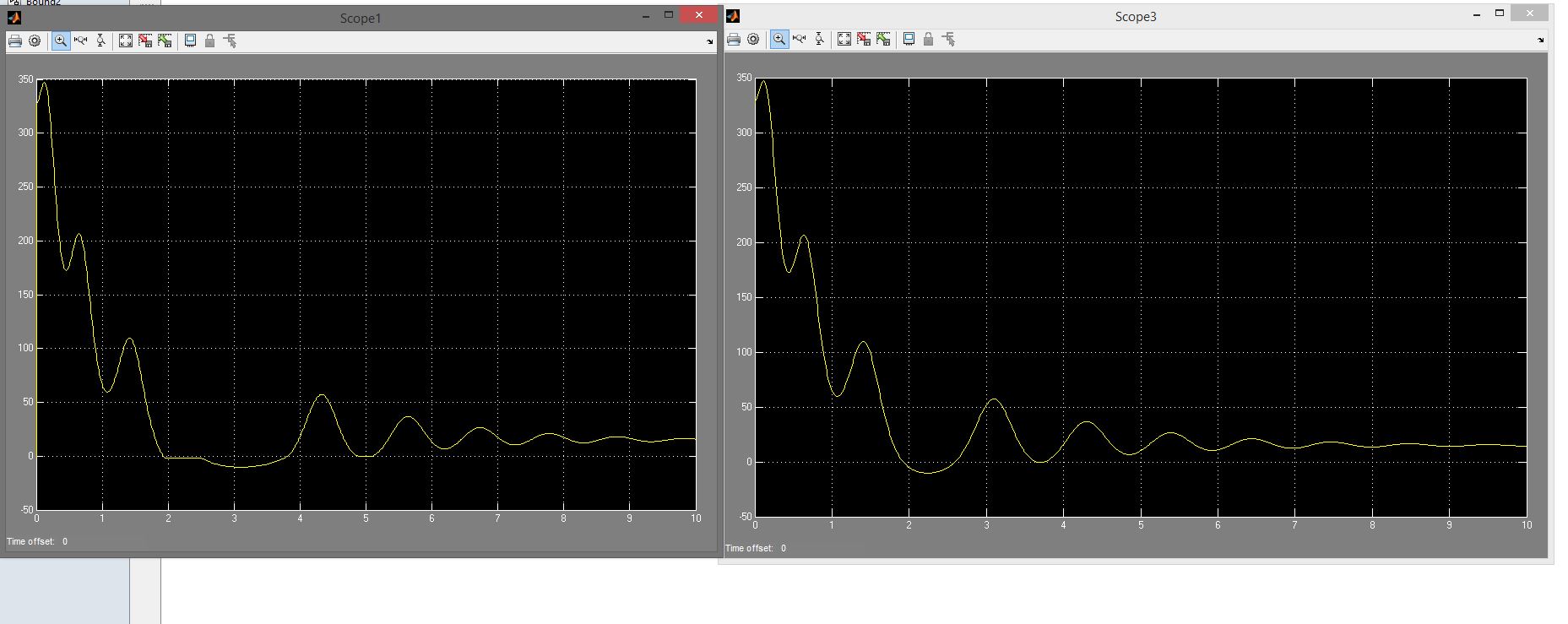Open signal selector in Scope3 toolbar

click(x=948, y=39)
